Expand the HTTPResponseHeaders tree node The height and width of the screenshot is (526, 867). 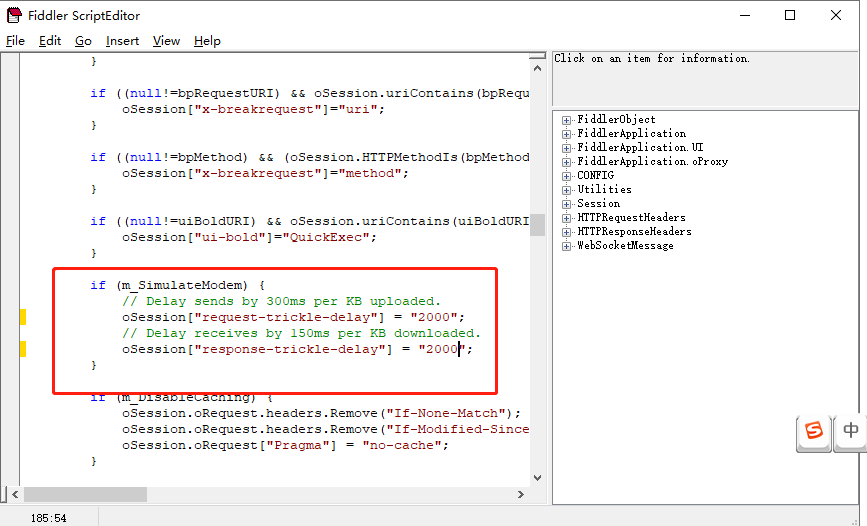point(566,232)
